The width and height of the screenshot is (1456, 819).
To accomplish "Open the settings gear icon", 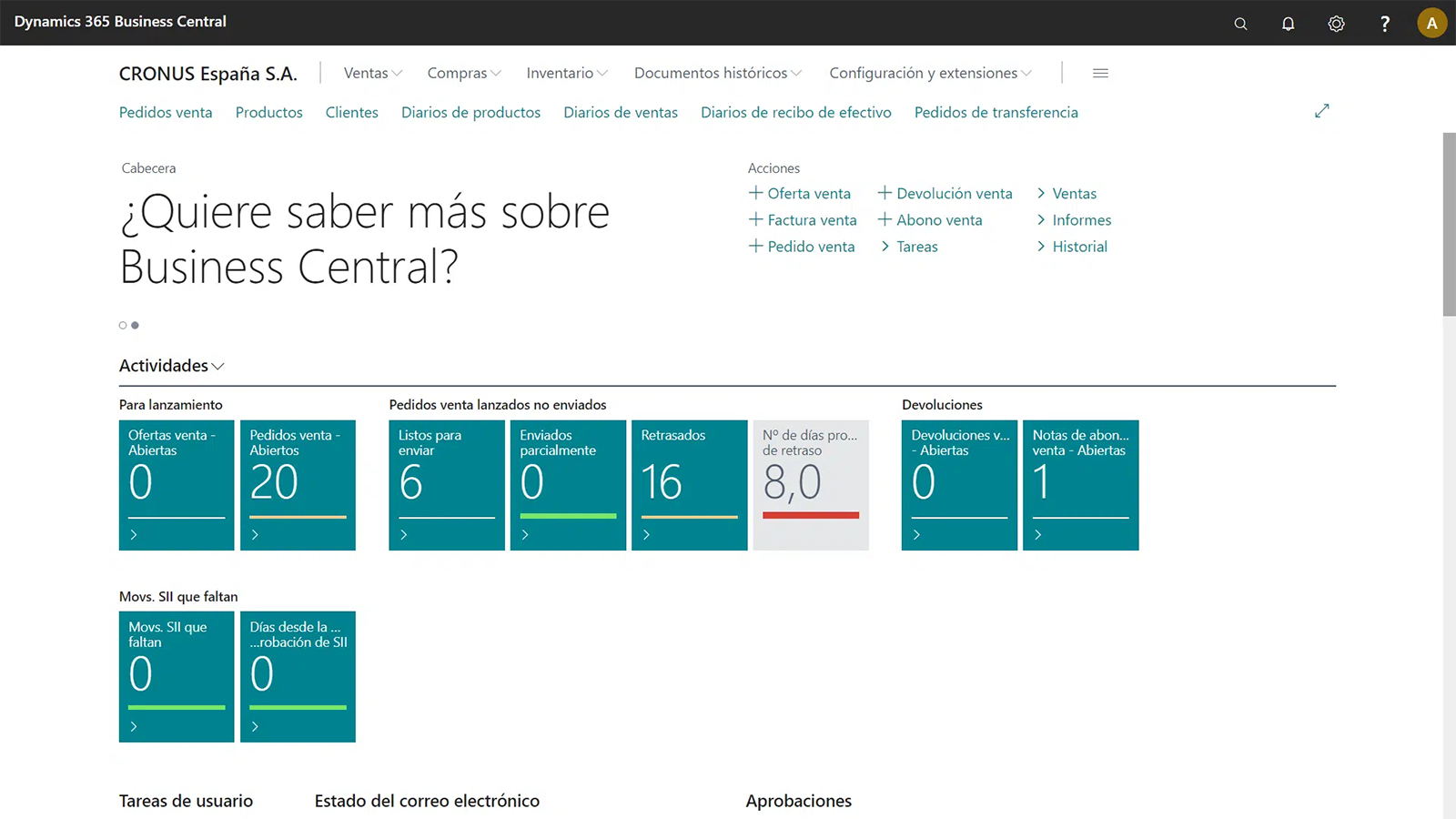I will coord(1336,24).
